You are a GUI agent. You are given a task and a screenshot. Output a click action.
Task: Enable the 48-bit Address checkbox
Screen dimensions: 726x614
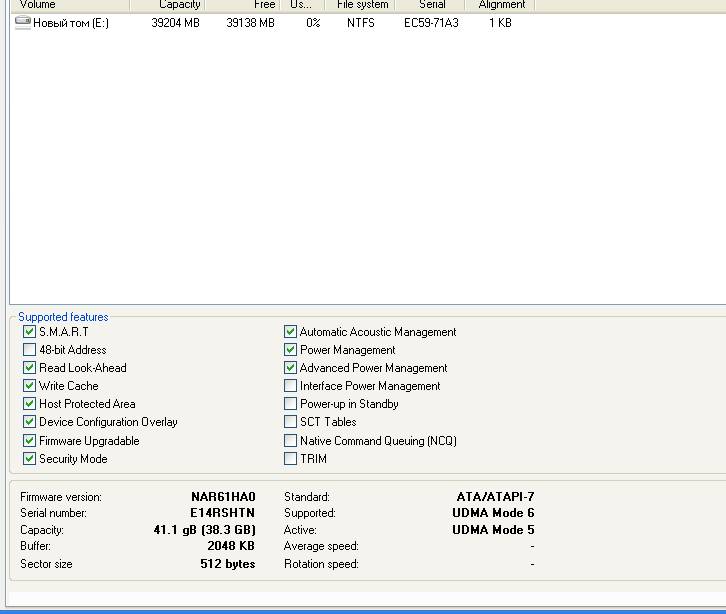pyautogui.click(x=29, y=350)
